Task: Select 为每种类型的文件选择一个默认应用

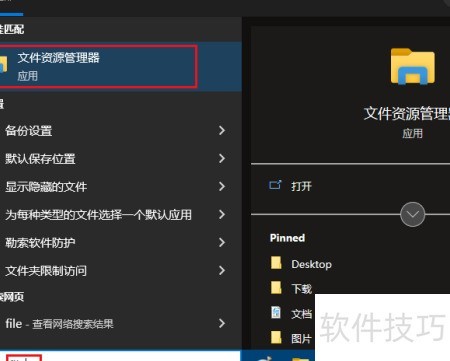Action: coord(98,215)
